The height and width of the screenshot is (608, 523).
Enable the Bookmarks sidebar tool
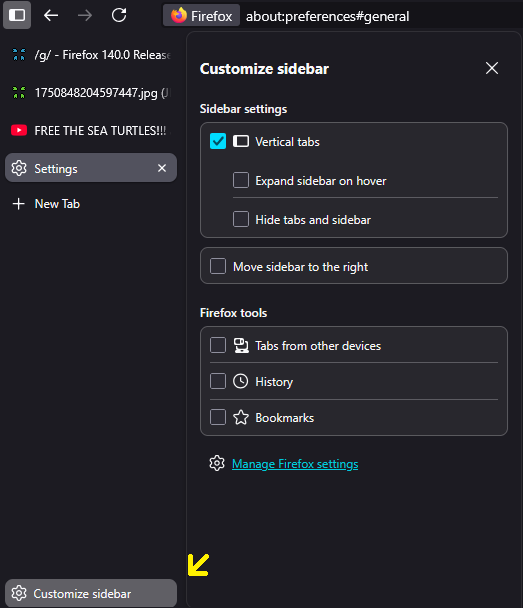tap(218, 418)
